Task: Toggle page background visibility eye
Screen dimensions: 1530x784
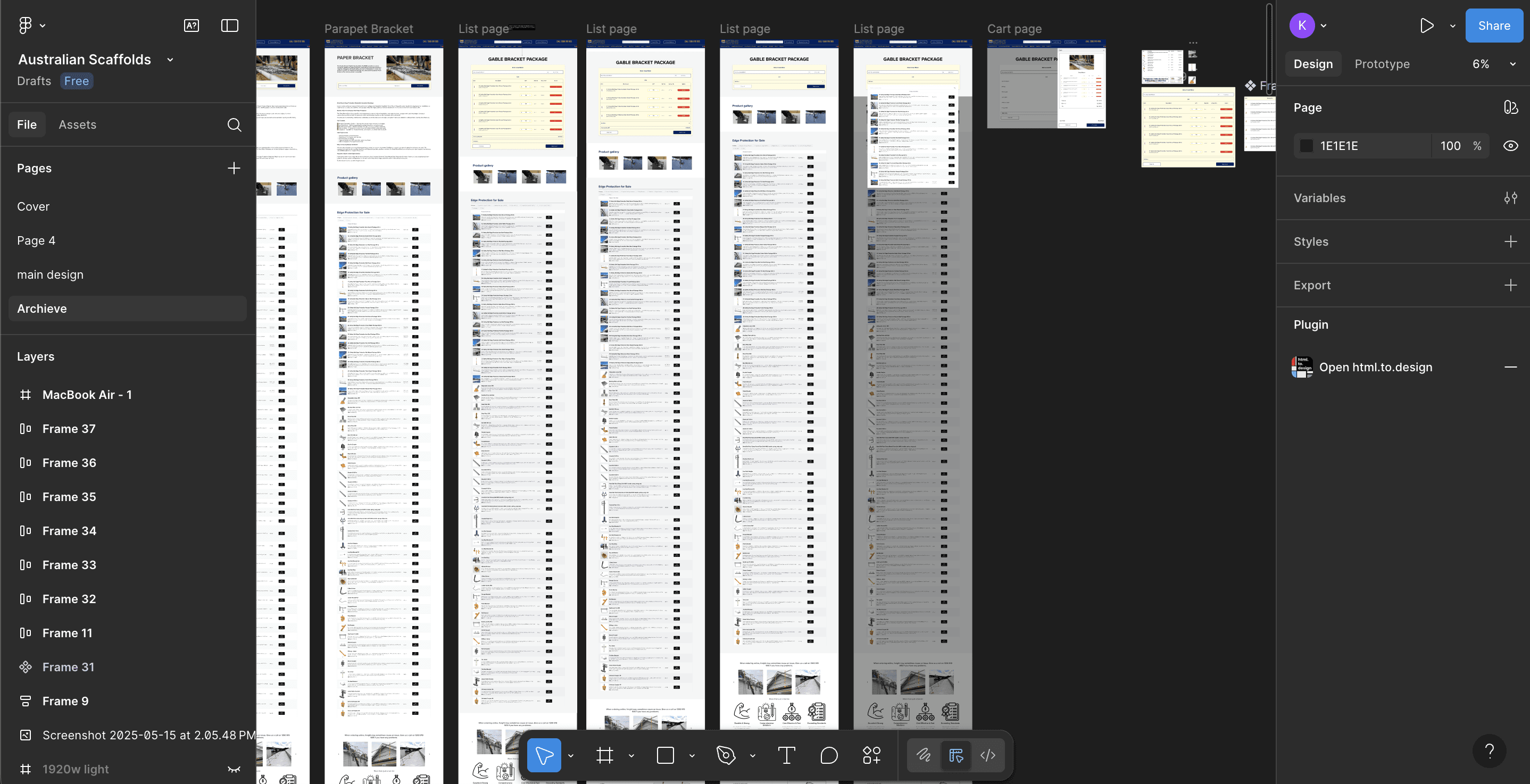Action: pos(1510,146)
